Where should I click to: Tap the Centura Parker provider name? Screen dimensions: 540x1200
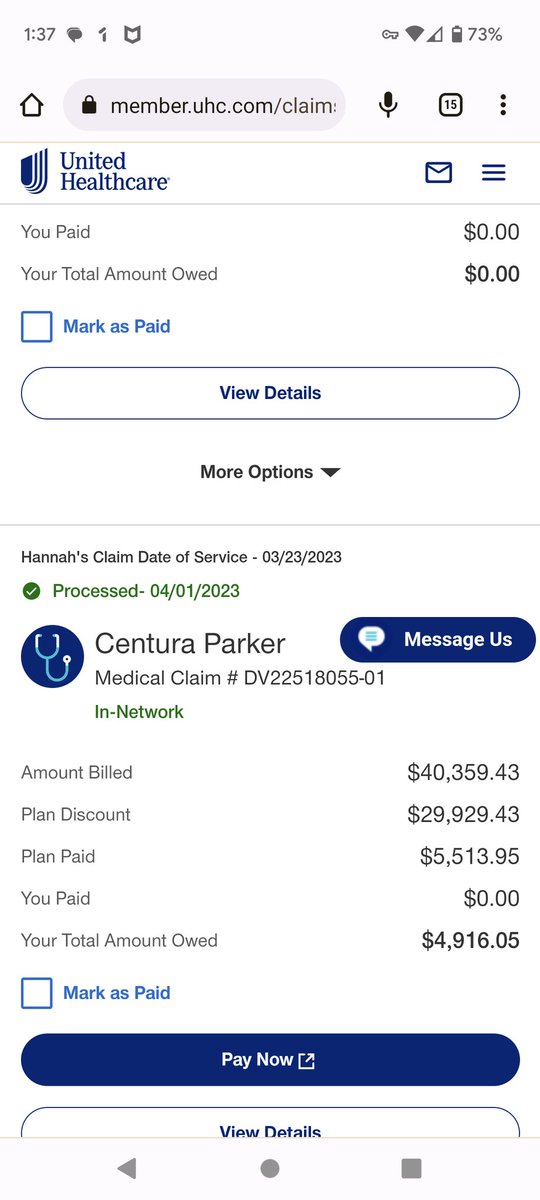coord(190,643)
